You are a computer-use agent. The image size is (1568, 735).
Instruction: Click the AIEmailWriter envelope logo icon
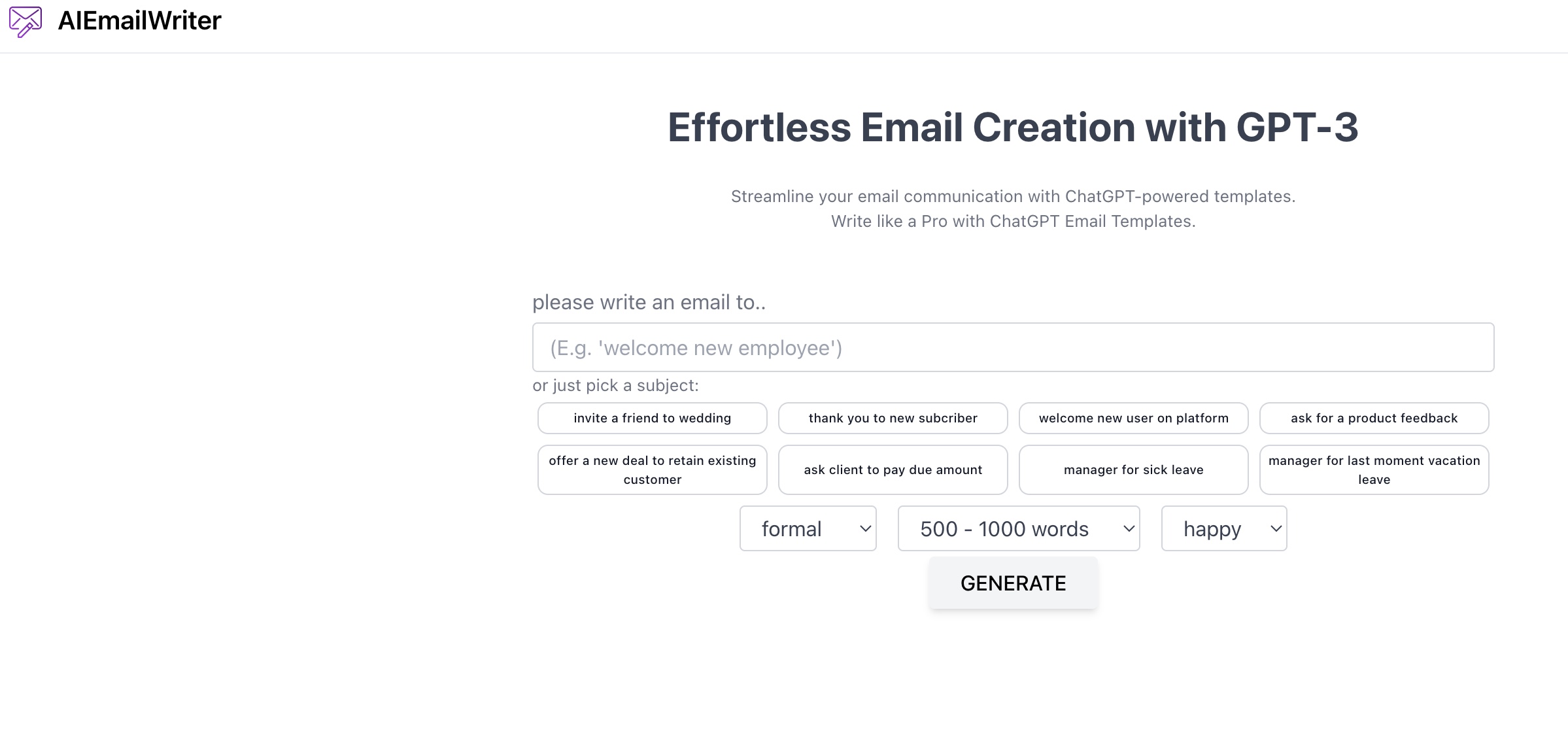26,21
